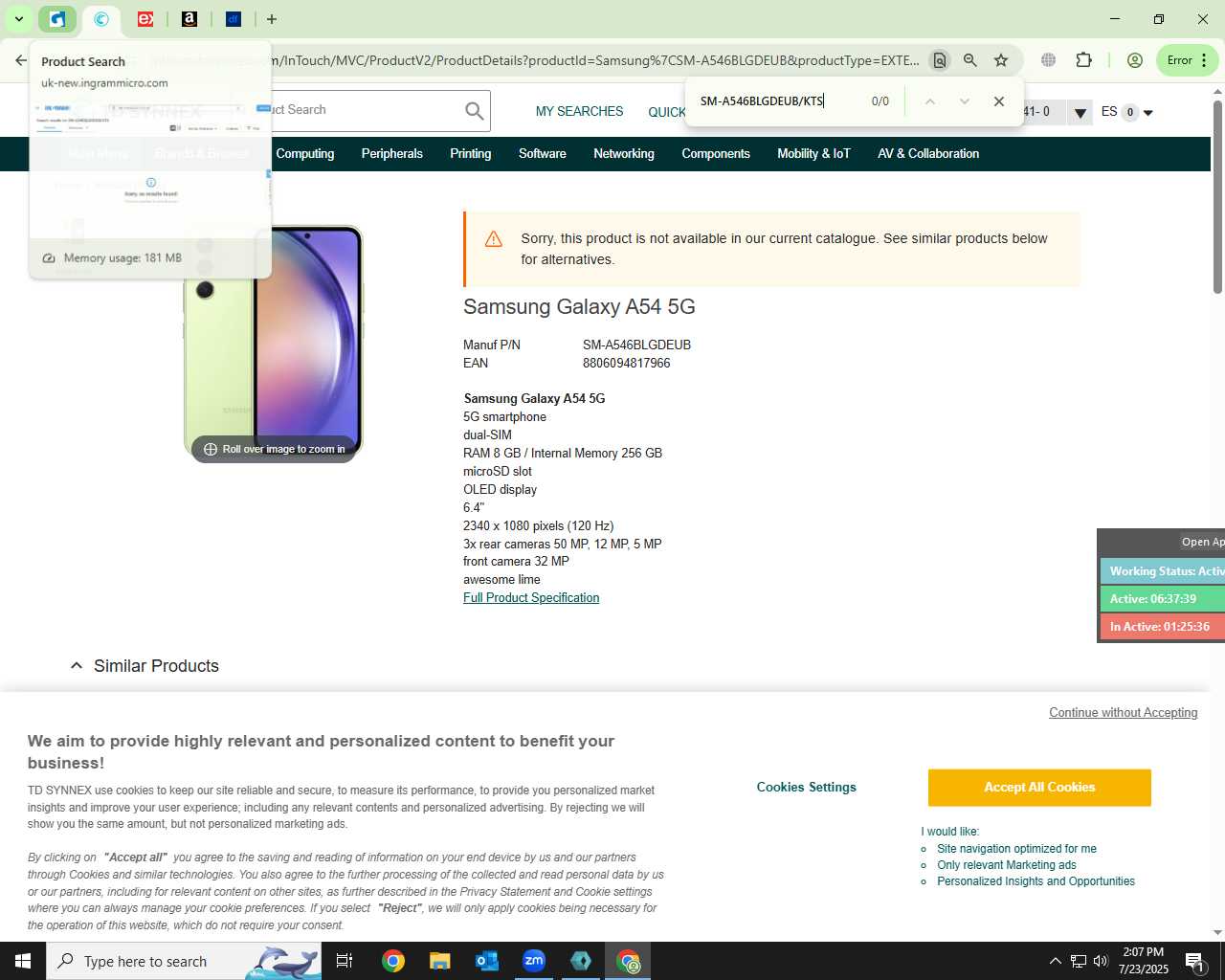Click the Open App label in the tracker widget
1225x980 pixels.
pyautogui.click(x=1202, y=542)
